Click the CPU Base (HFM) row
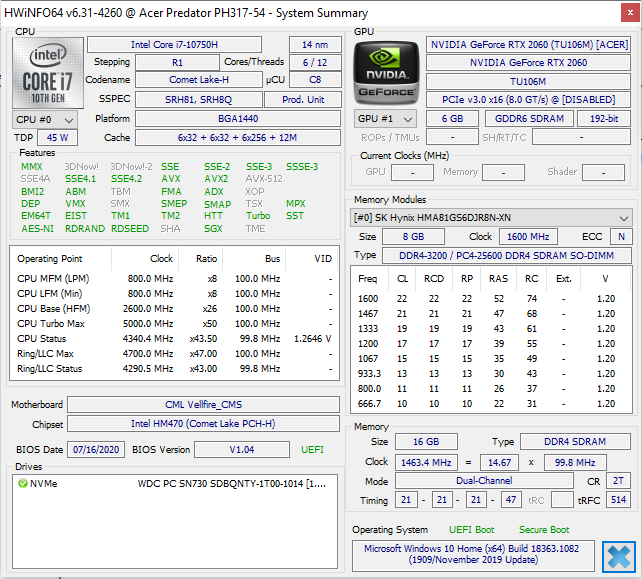The width and height of the screenshot is (642, 579). [174, 308]
